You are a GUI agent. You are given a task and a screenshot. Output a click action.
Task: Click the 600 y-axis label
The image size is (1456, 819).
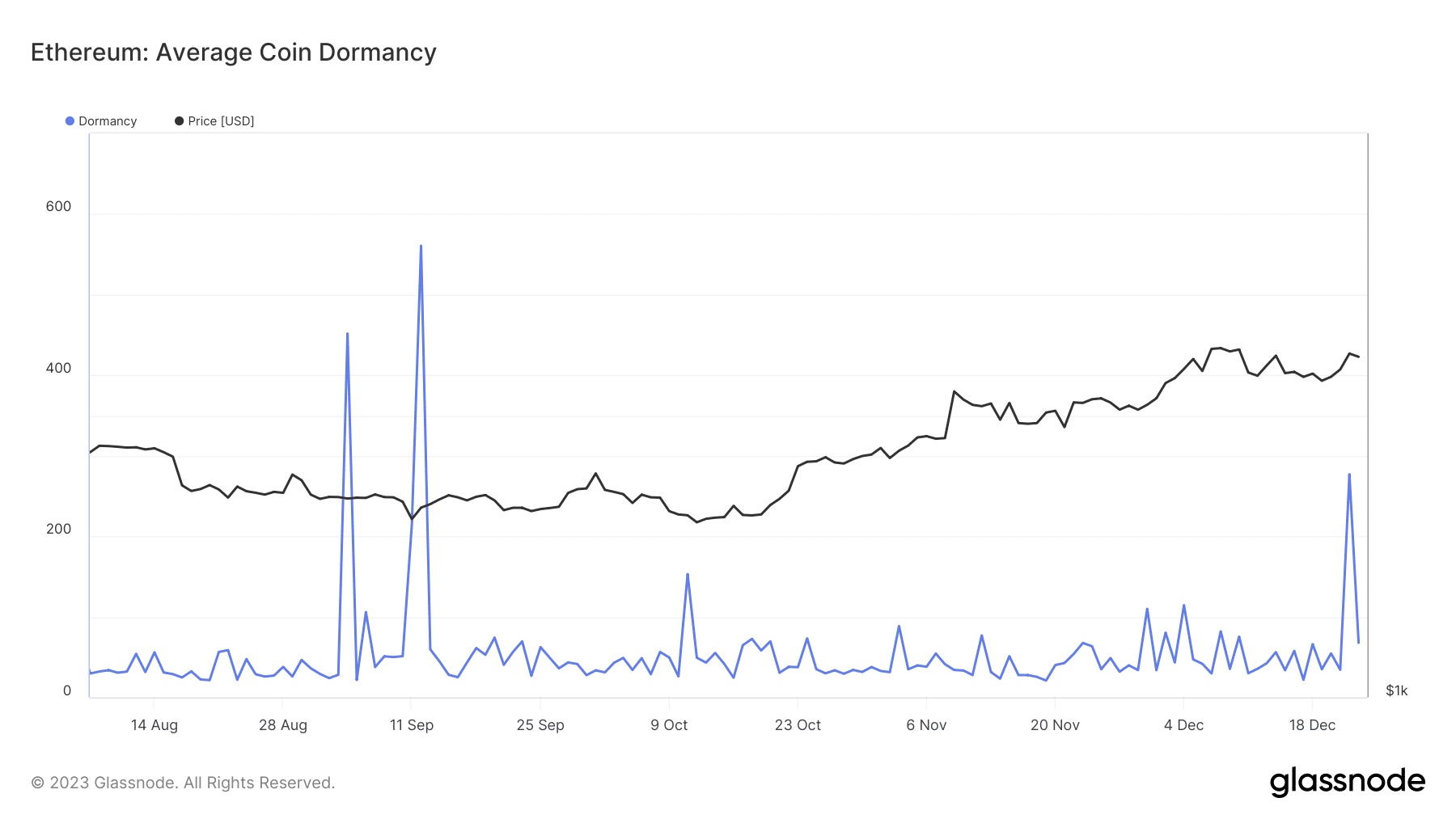click(x=58, y=206)
